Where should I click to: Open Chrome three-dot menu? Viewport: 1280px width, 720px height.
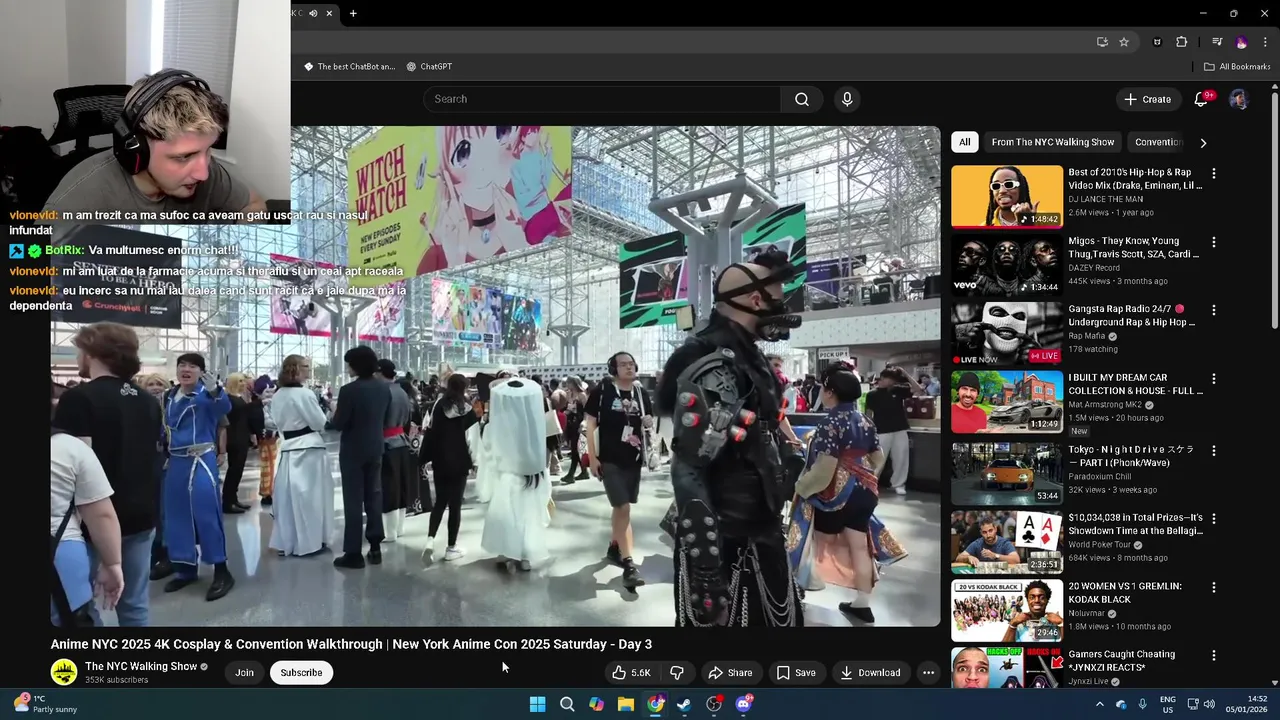pyautogui.click(x=1266, y=42)
